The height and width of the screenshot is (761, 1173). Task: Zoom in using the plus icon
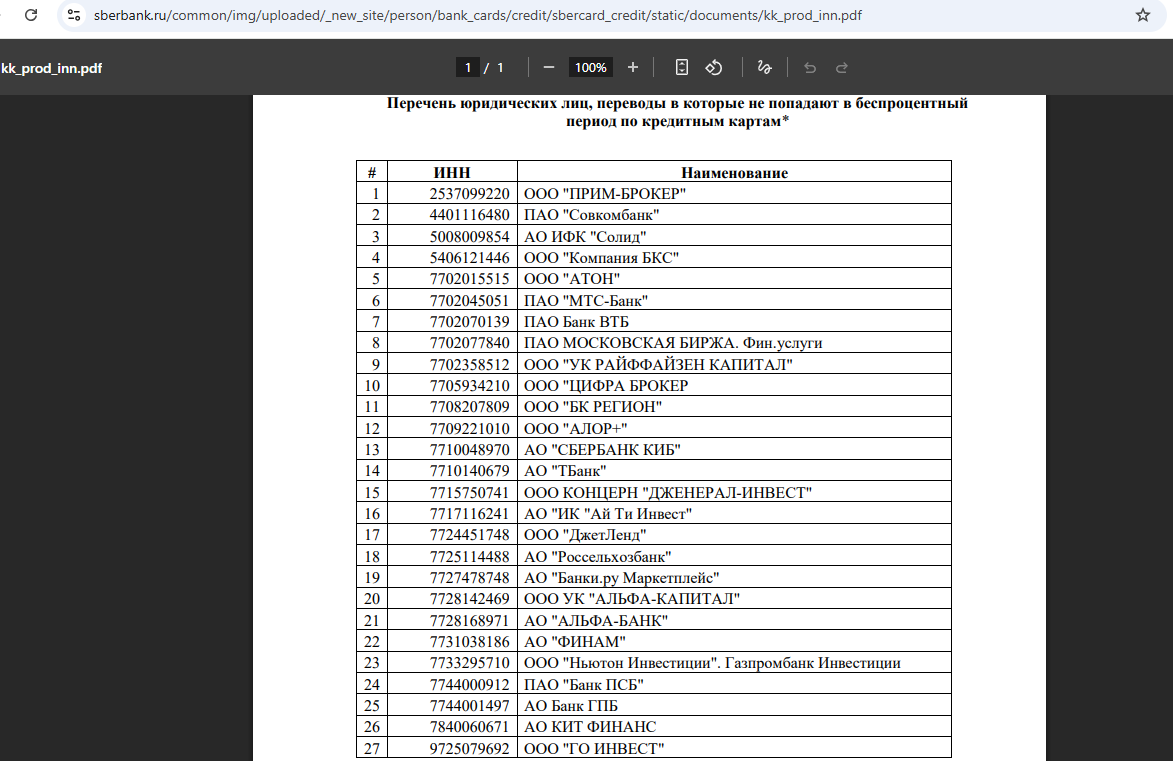633,68
